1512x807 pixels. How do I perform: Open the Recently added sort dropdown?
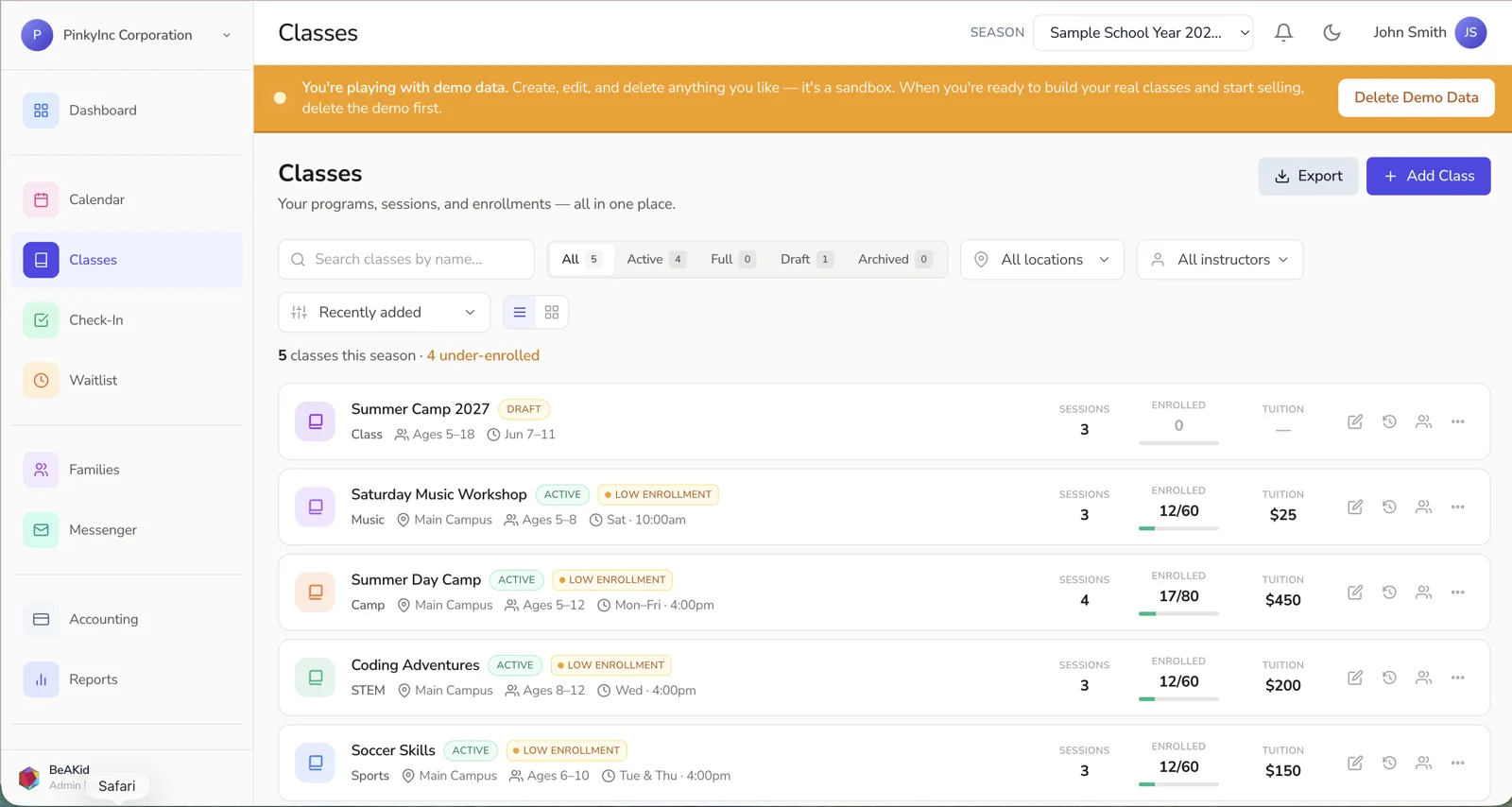pos(384,313)
